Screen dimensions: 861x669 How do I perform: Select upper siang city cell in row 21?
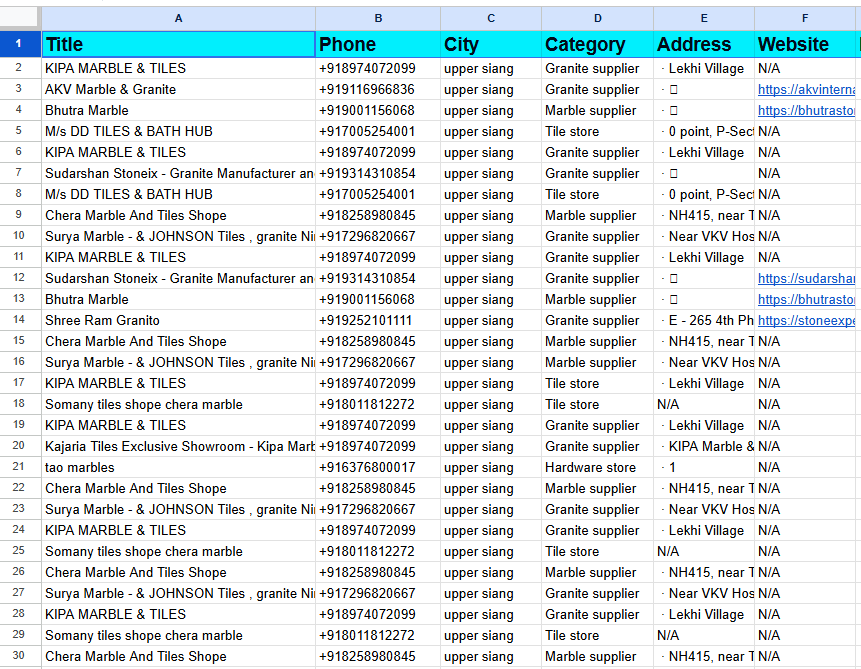tap(491, 467)
